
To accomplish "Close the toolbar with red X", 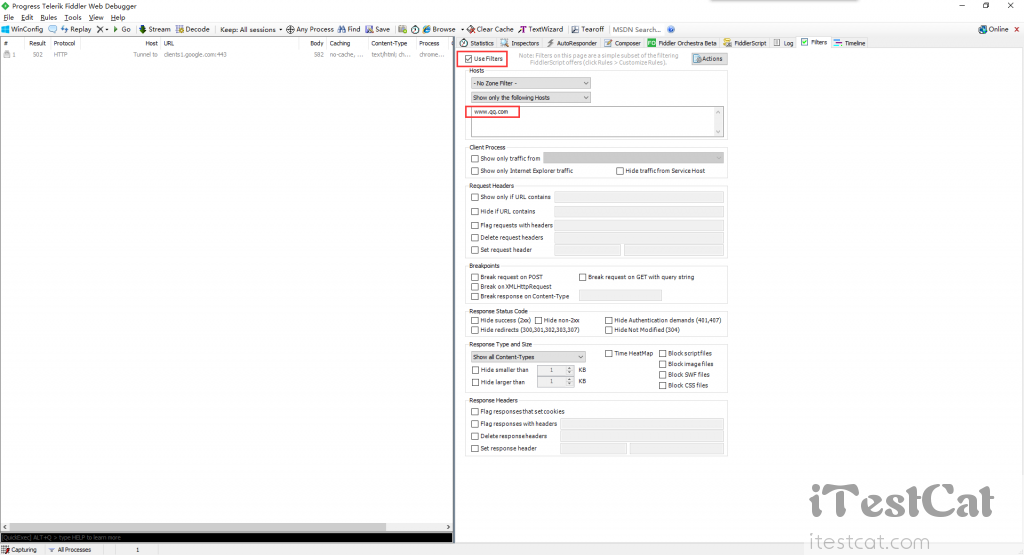I will [1016, 29].
